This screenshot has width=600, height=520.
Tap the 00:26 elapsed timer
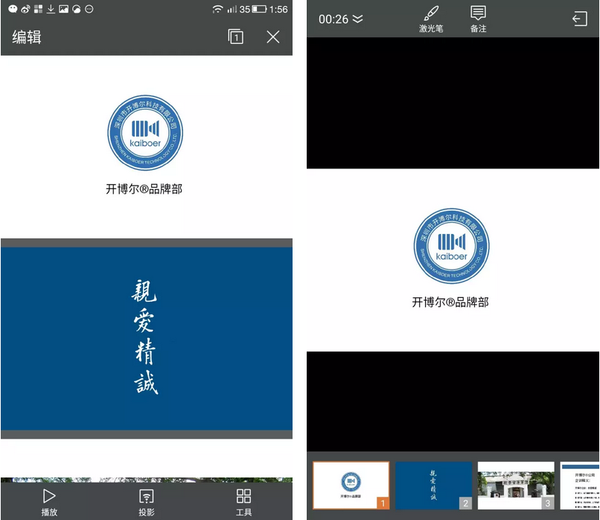click(333, 19)
